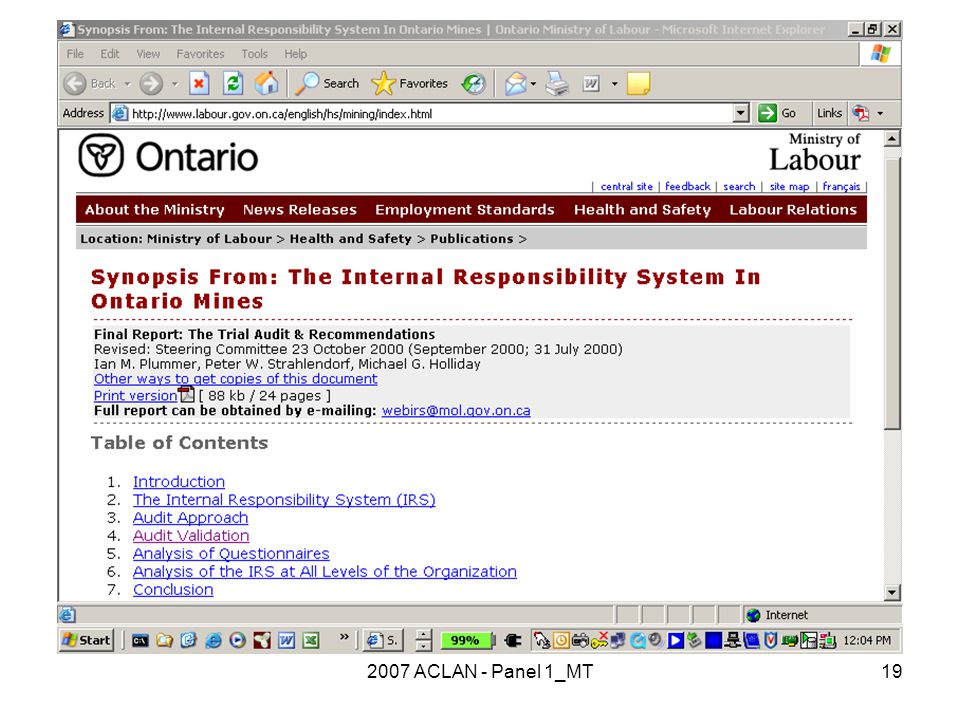The width and height of the screenshot is (960, 720).
Task: Click the Mail envelope toolbar icon
Action: (516, 83)
